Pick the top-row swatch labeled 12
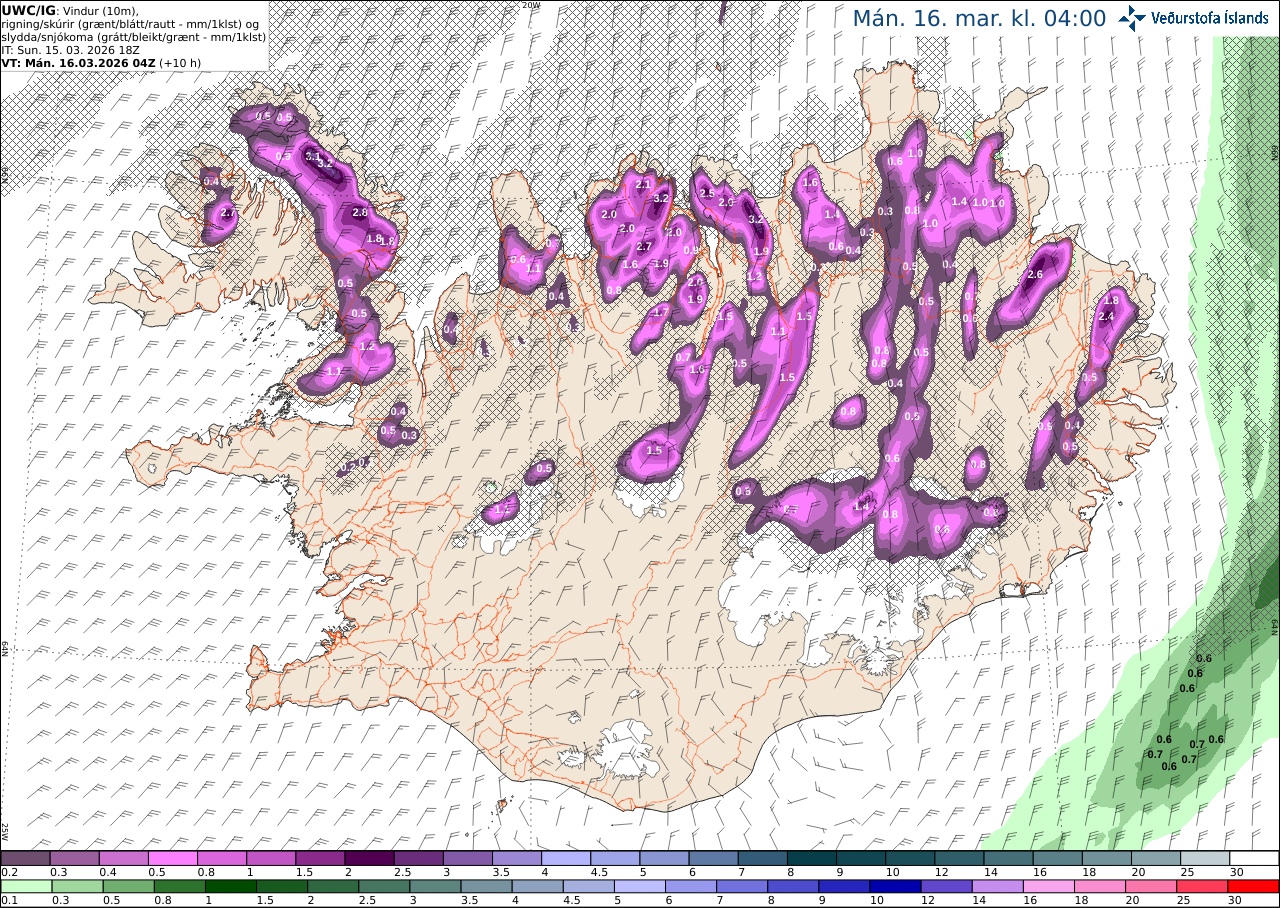 click(959, 858)
